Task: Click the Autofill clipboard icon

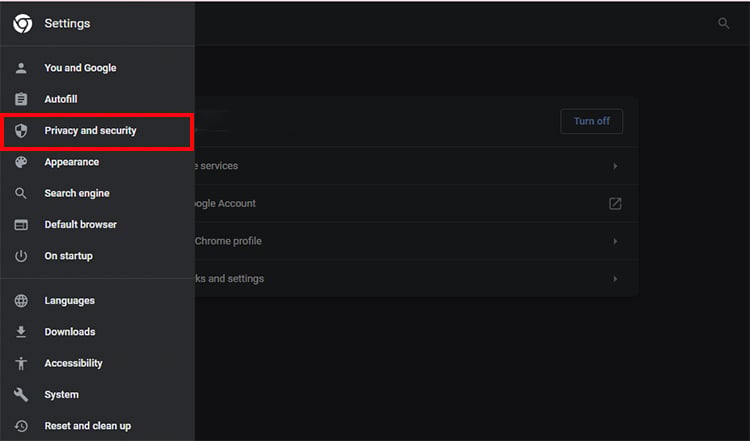Action: pos(21,99)
